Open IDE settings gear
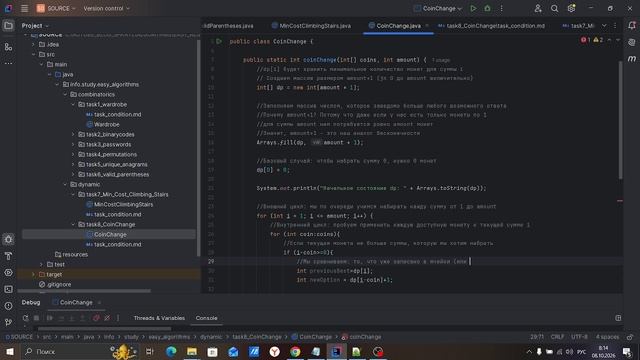The image size is (640, 360). click(x=571, y=8)
